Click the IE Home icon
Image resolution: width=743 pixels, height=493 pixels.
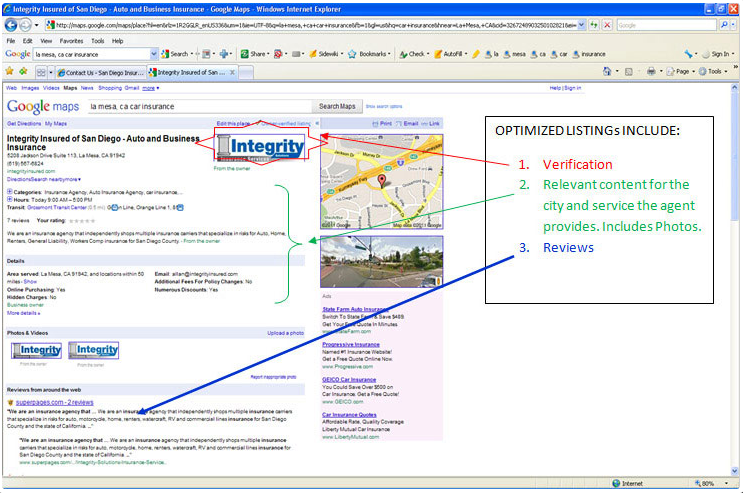[x=607, y=72]
